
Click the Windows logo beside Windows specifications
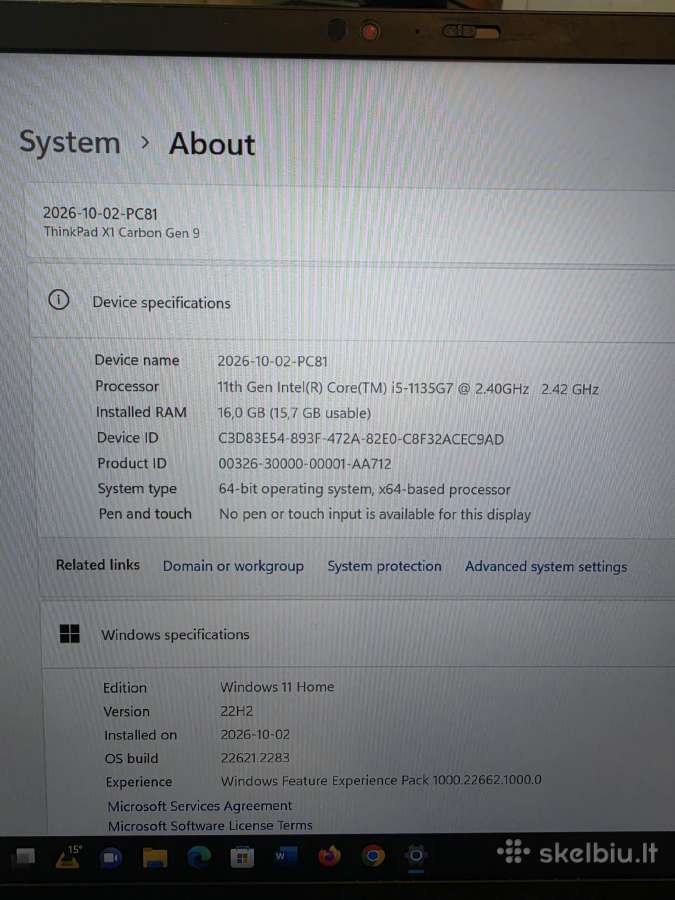[x=70, y=634]
